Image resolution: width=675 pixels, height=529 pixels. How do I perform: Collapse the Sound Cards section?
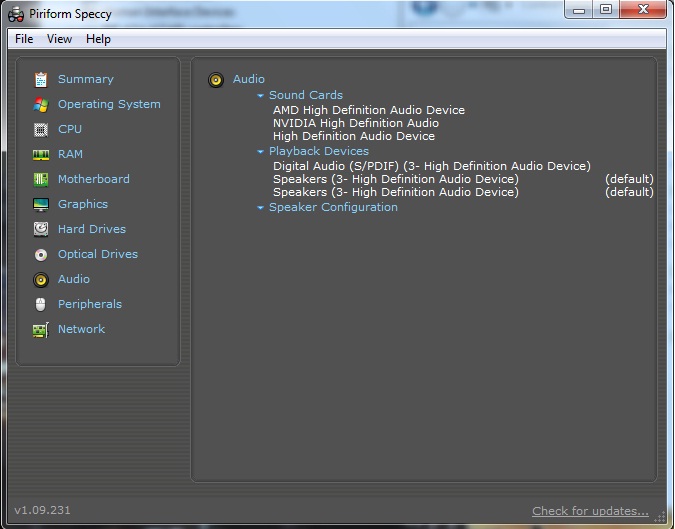[x=260, y=96]
